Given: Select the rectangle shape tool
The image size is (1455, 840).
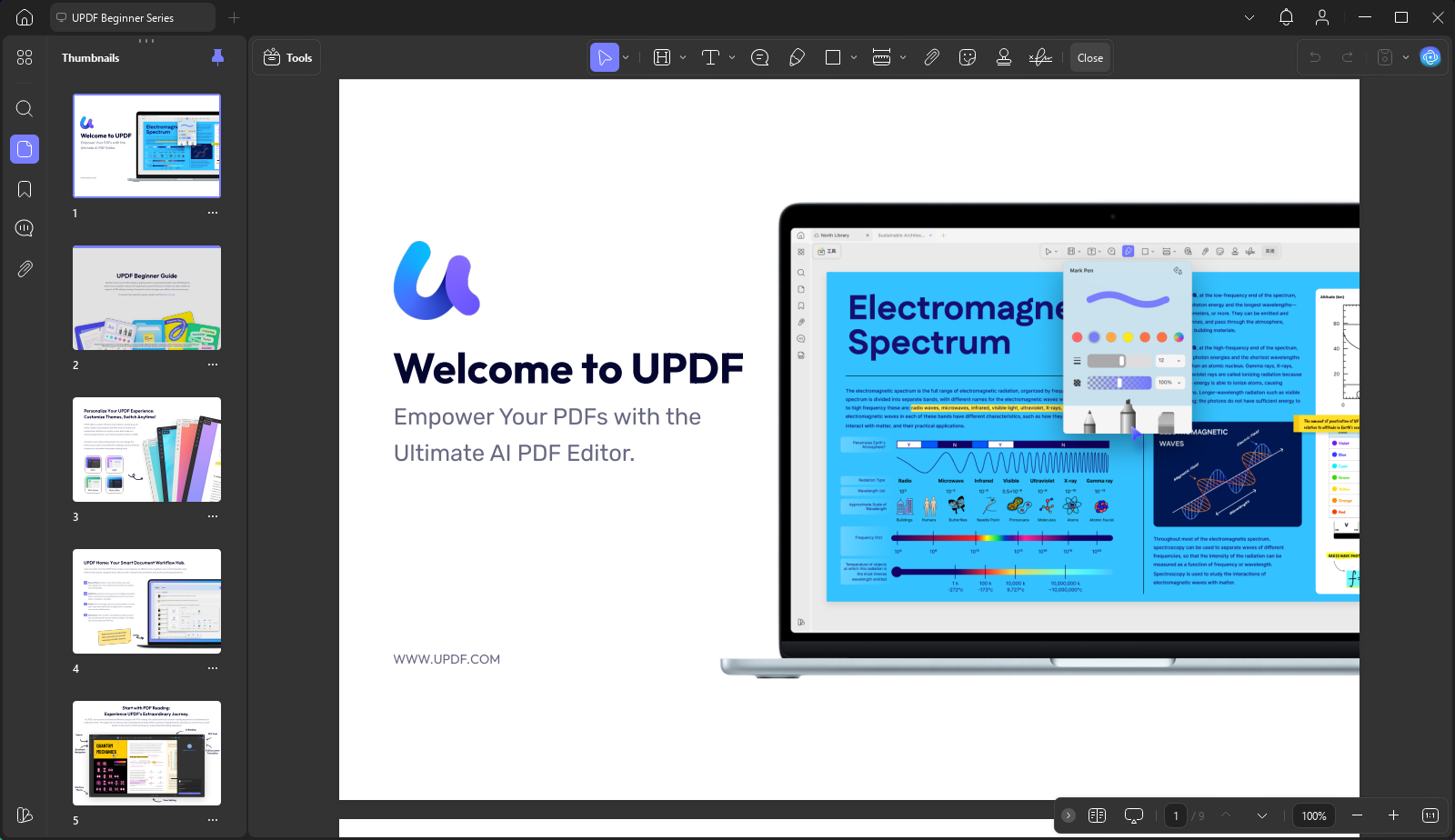Looking at the screenshot, I should (x=832, y=57).
